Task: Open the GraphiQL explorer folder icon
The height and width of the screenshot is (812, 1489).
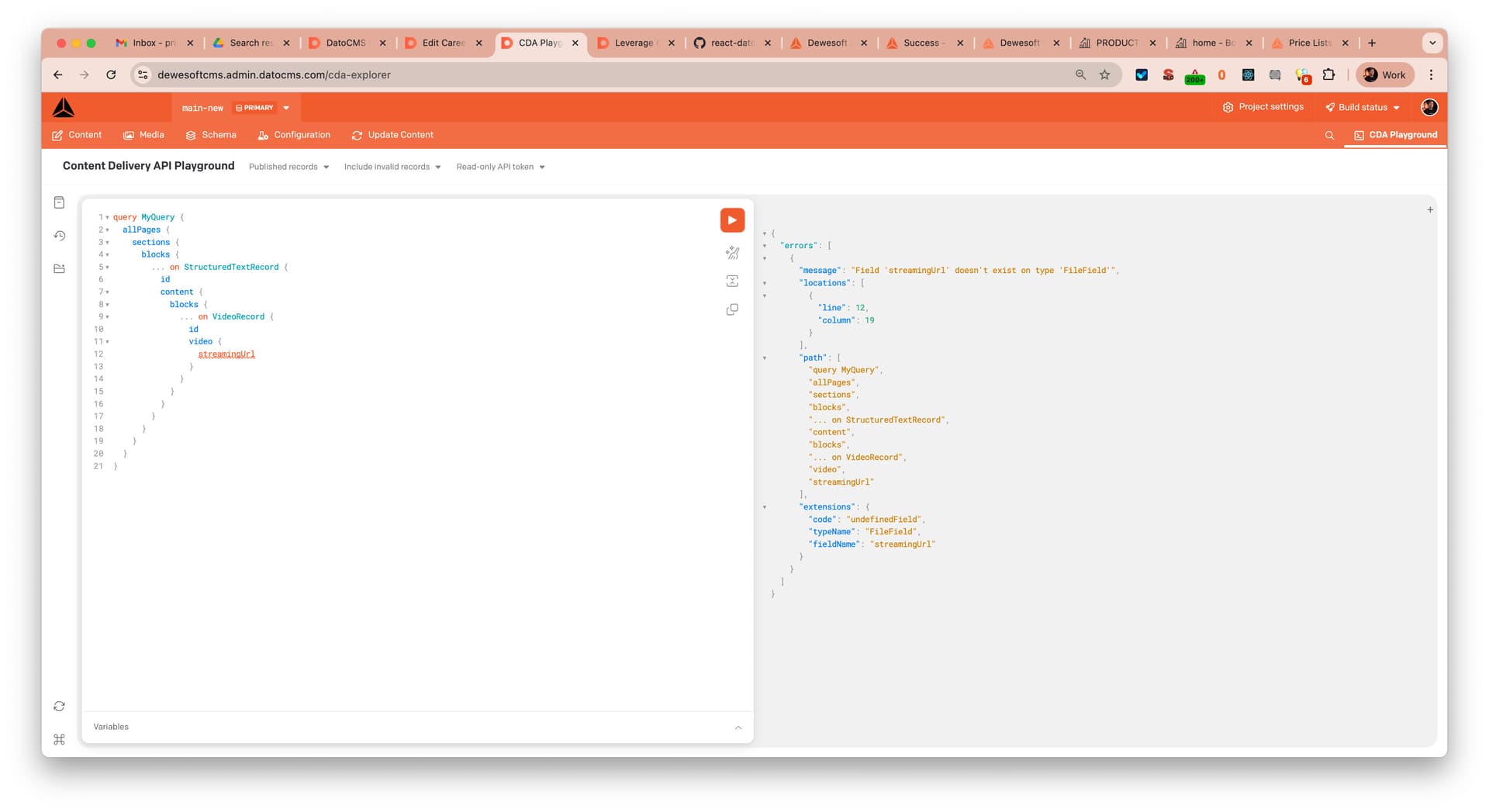Action: click(60, 269)
